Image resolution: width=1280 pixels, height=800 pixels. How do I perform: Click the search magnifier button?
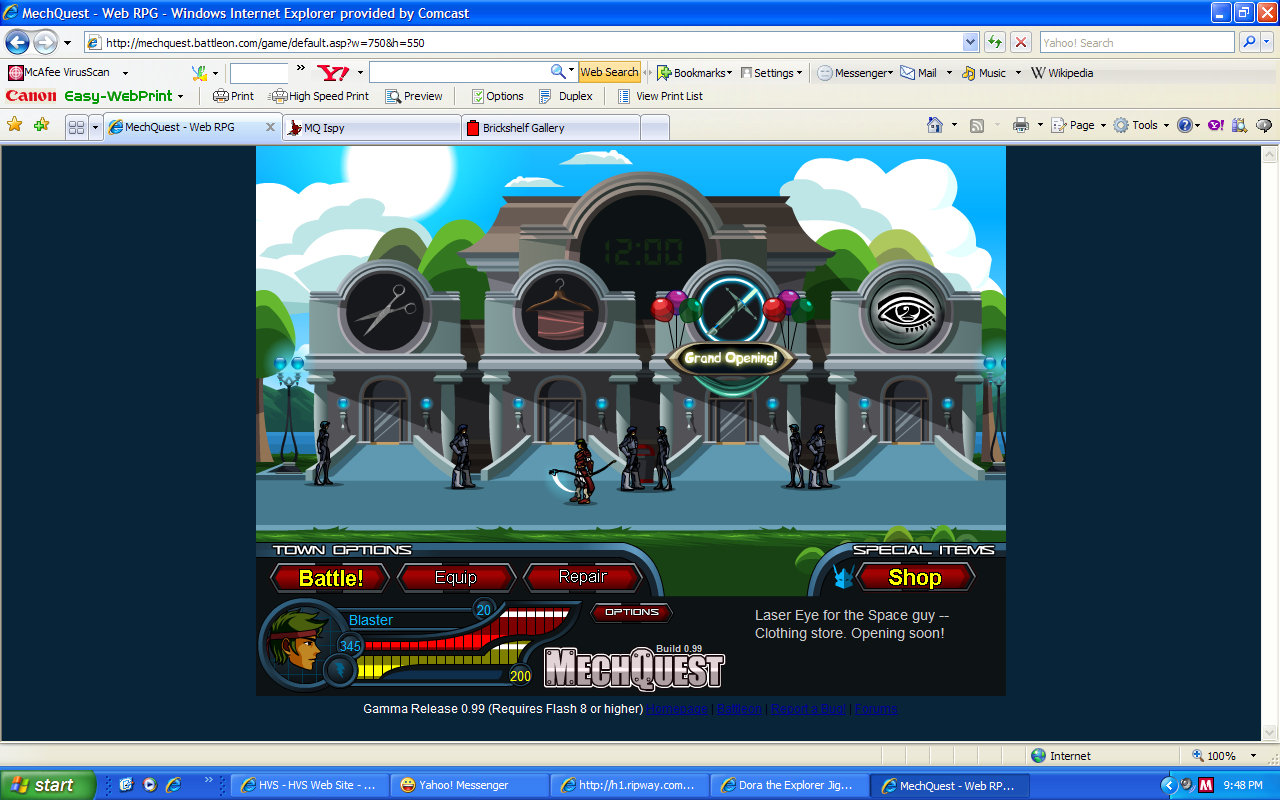point(1249,43)
